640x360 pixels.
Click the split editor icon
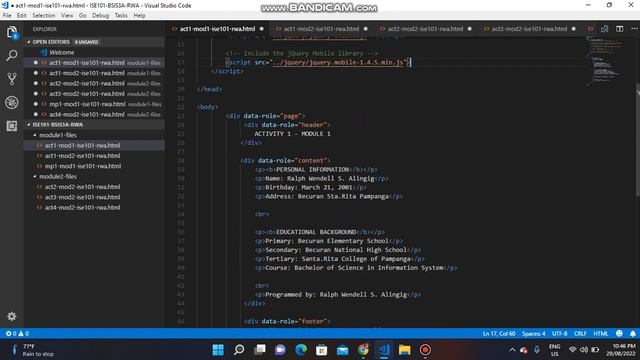pos(620,29)
